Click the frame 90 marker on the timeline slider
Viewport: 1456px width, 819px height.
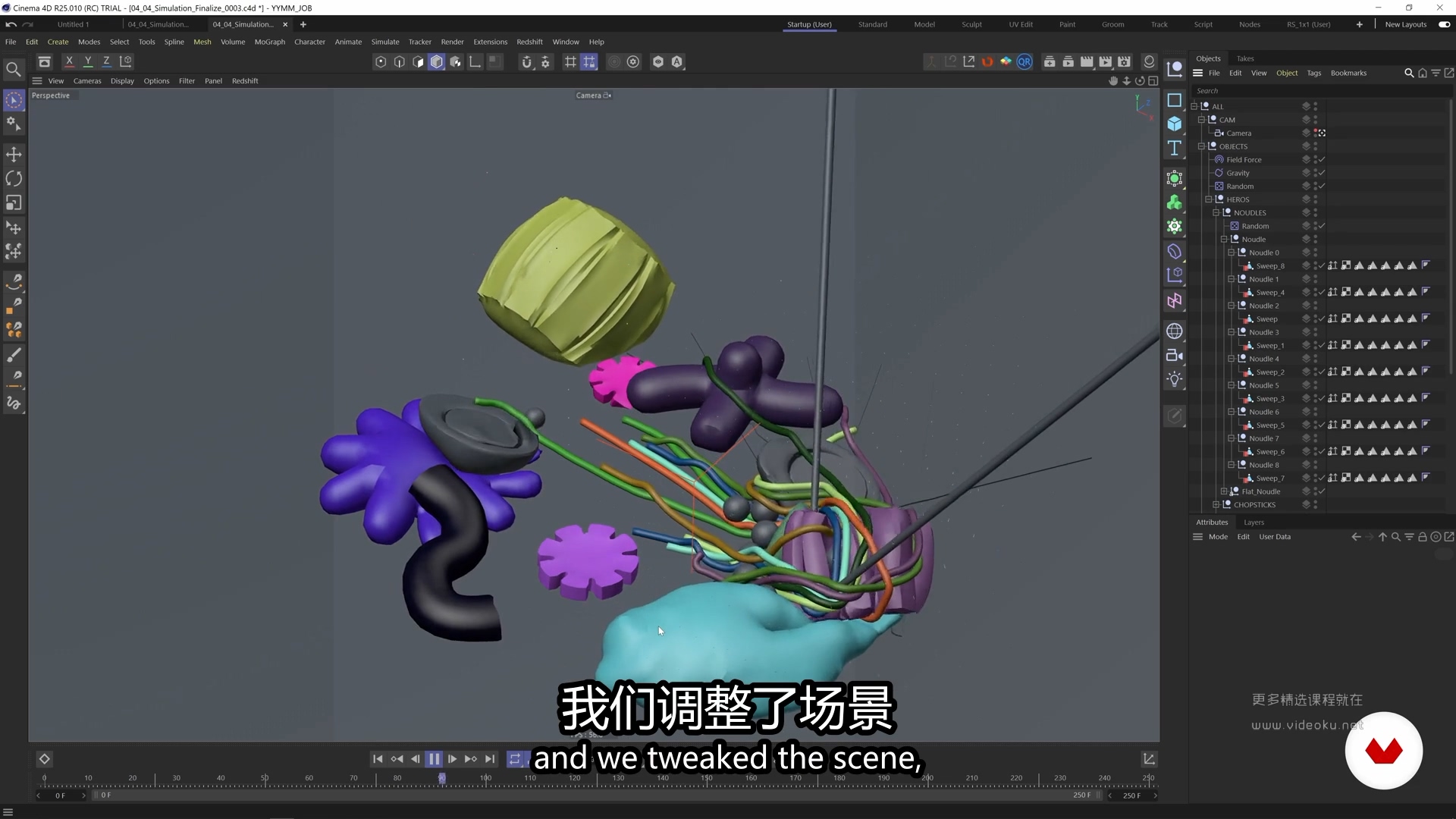(441, 778)
